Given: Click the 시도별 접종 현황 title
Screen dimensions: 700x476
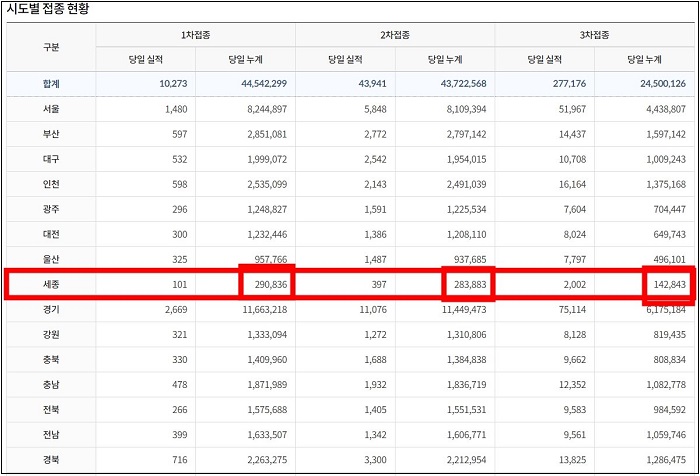Looking at the screenshot, I should pos(47,9).
